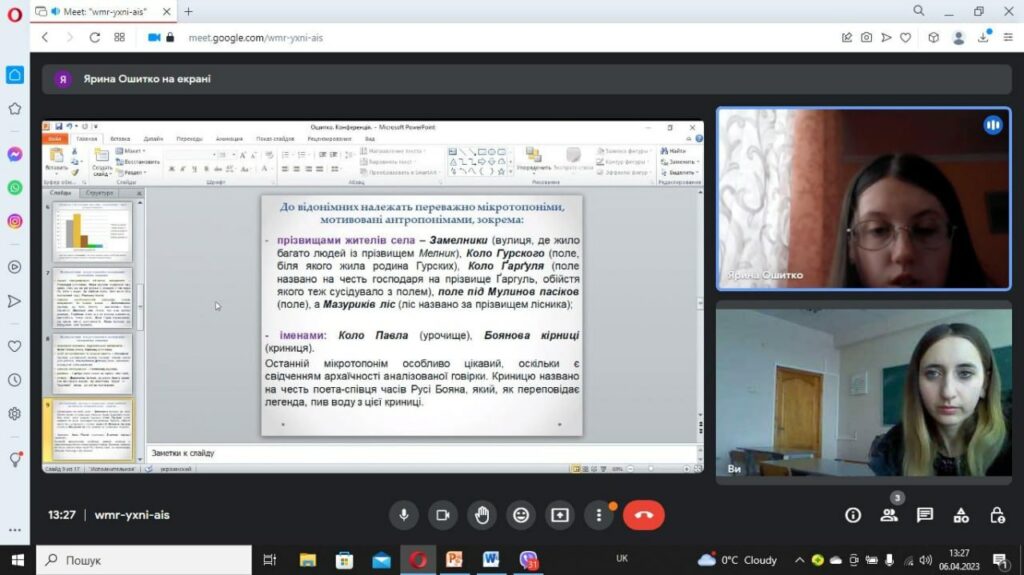1024x575 pixels.
Task: Open the emoji reactions button
Action: 520,515
